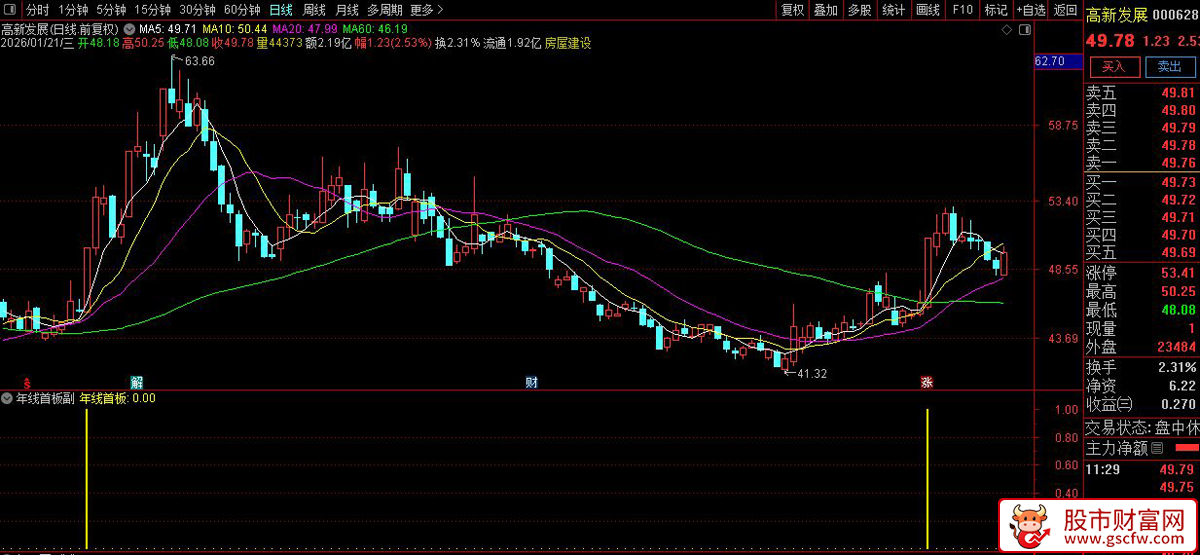
Task: Click the 换手 value 2.31%
Action: point(1176,367)
